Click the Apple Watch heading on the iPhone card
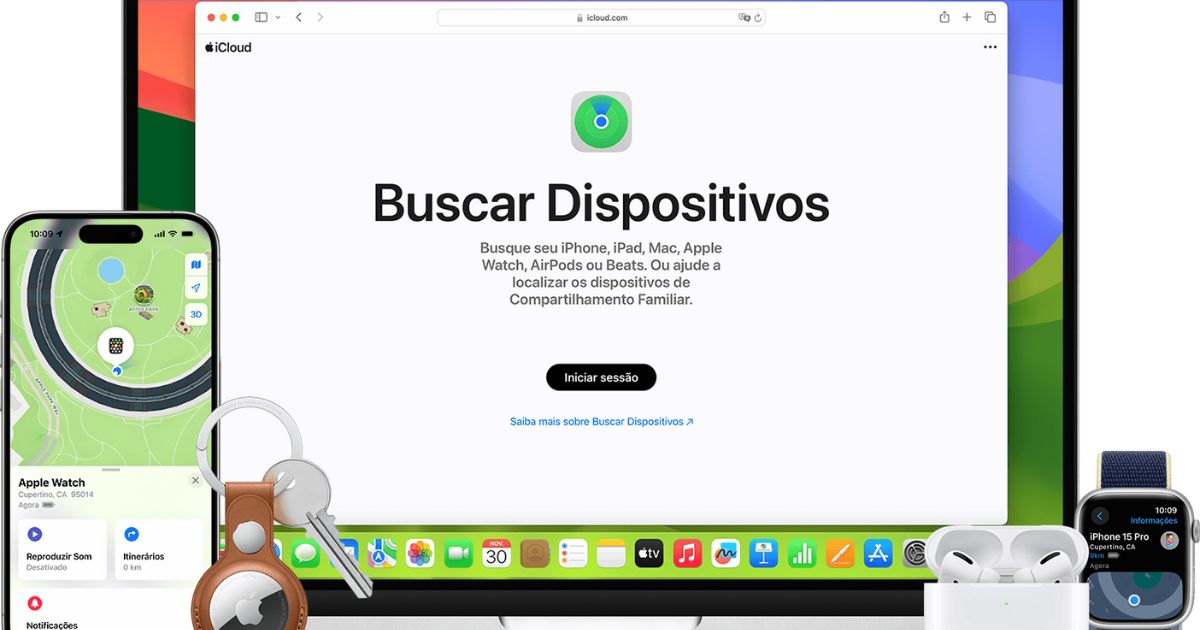The image size is (1200, 630). tap(52, 483)
